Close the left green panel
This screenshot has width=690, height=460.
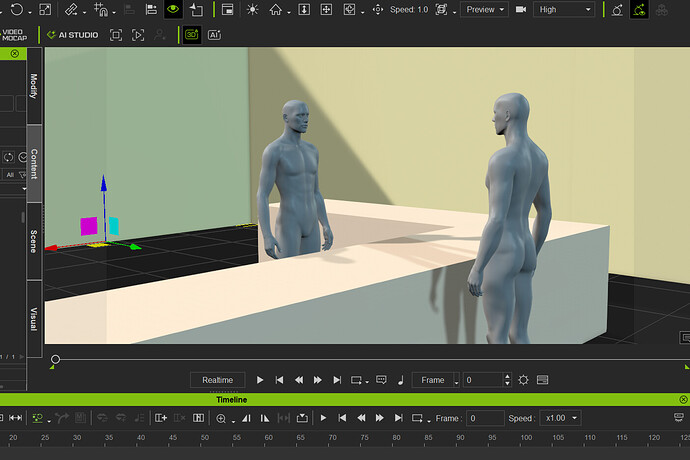[15, 53]
